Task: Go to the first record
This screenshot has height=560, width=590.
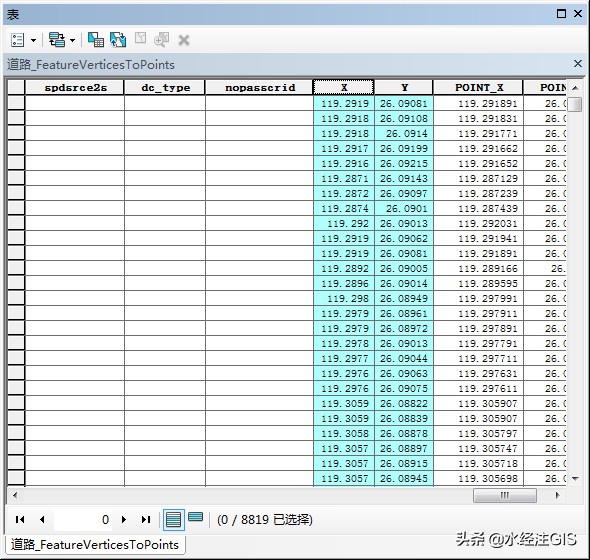Action: click(20, 519)
